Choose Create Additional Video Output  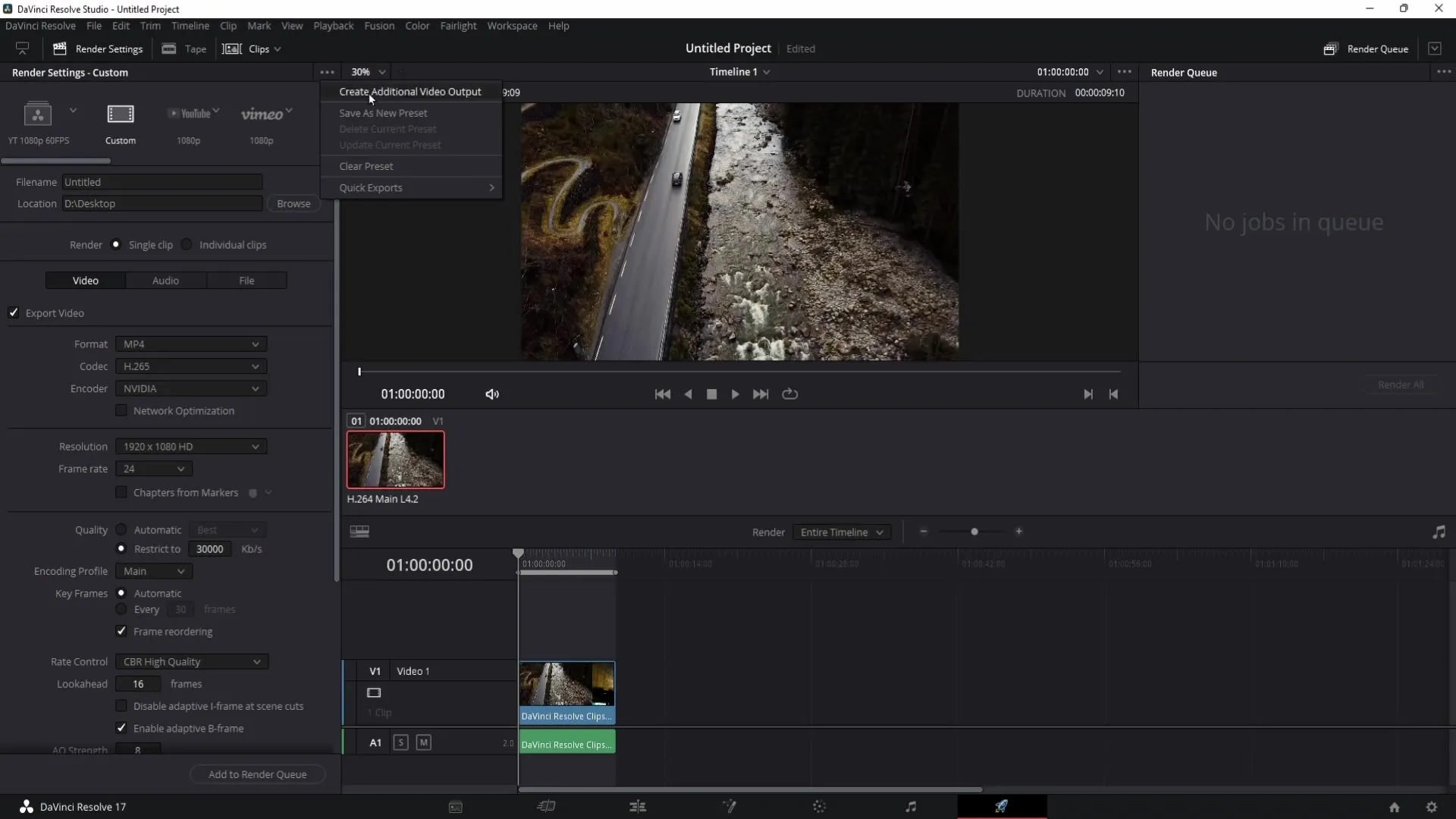[410, 92]
